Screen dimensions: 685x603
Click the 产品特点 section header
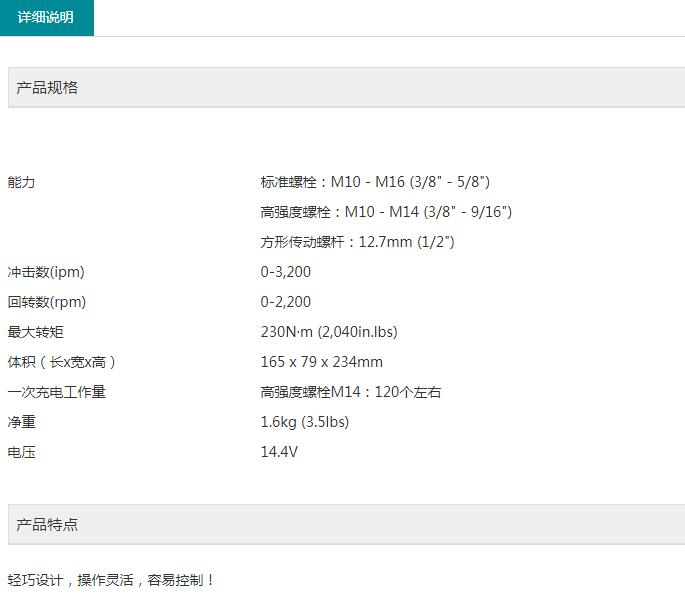47,524
